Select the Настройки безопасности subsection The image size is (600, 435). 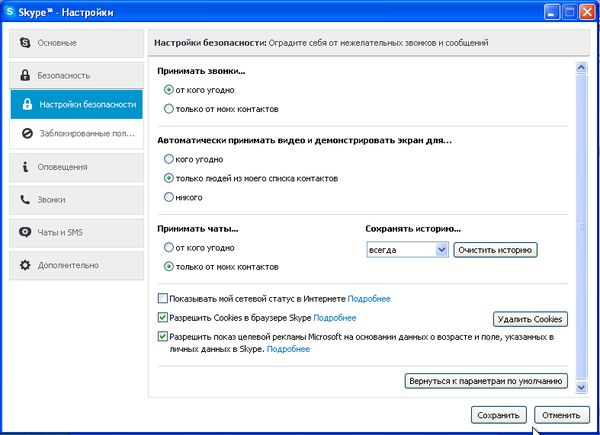pos(77,104)
